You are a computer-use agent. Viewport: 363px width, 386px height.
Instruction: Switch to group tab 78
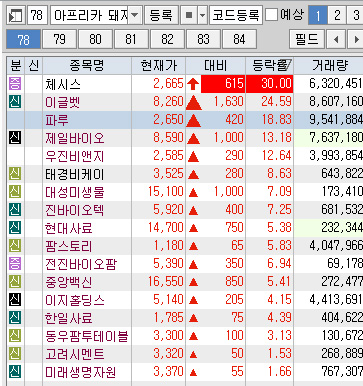24,39
